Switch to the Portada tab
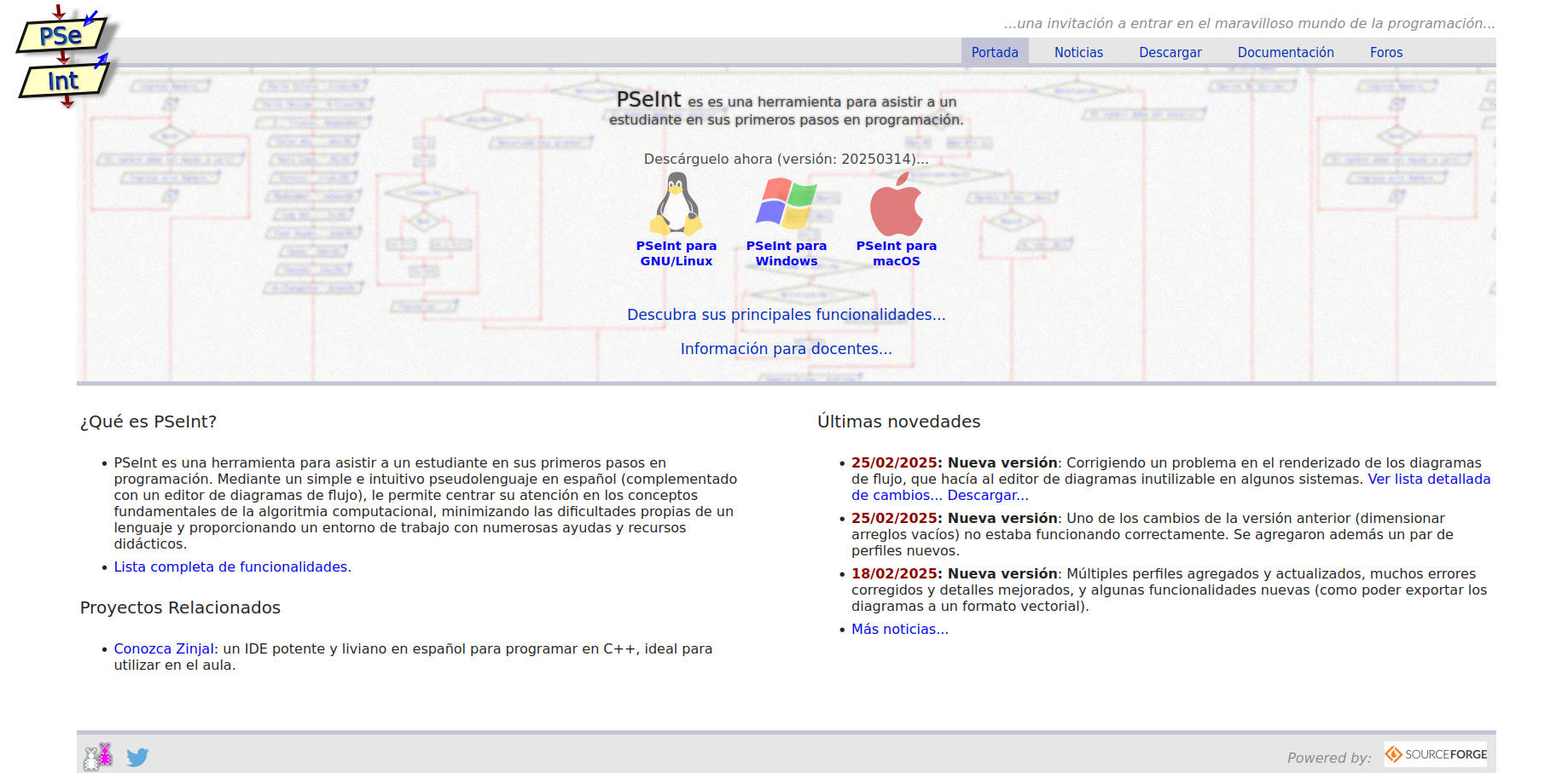Image resolution: width=1568 pixels, height=773 pixels. coord(994,52)
